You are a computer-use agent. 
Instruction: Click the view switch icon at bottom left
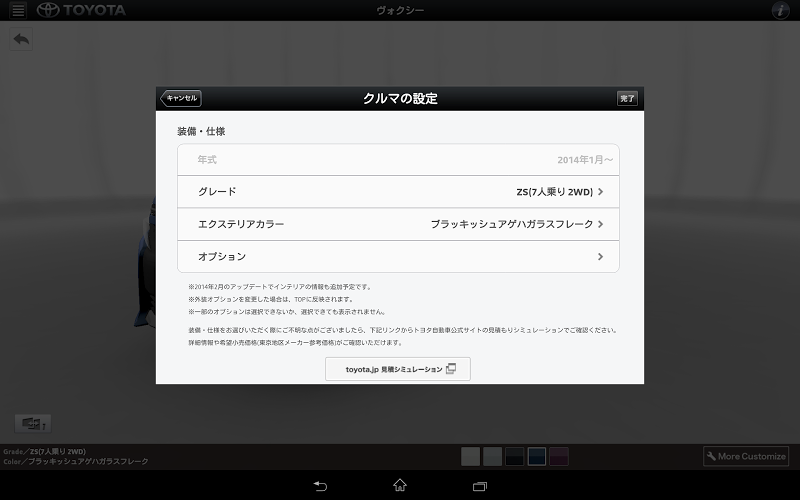(x=33, y=423)
